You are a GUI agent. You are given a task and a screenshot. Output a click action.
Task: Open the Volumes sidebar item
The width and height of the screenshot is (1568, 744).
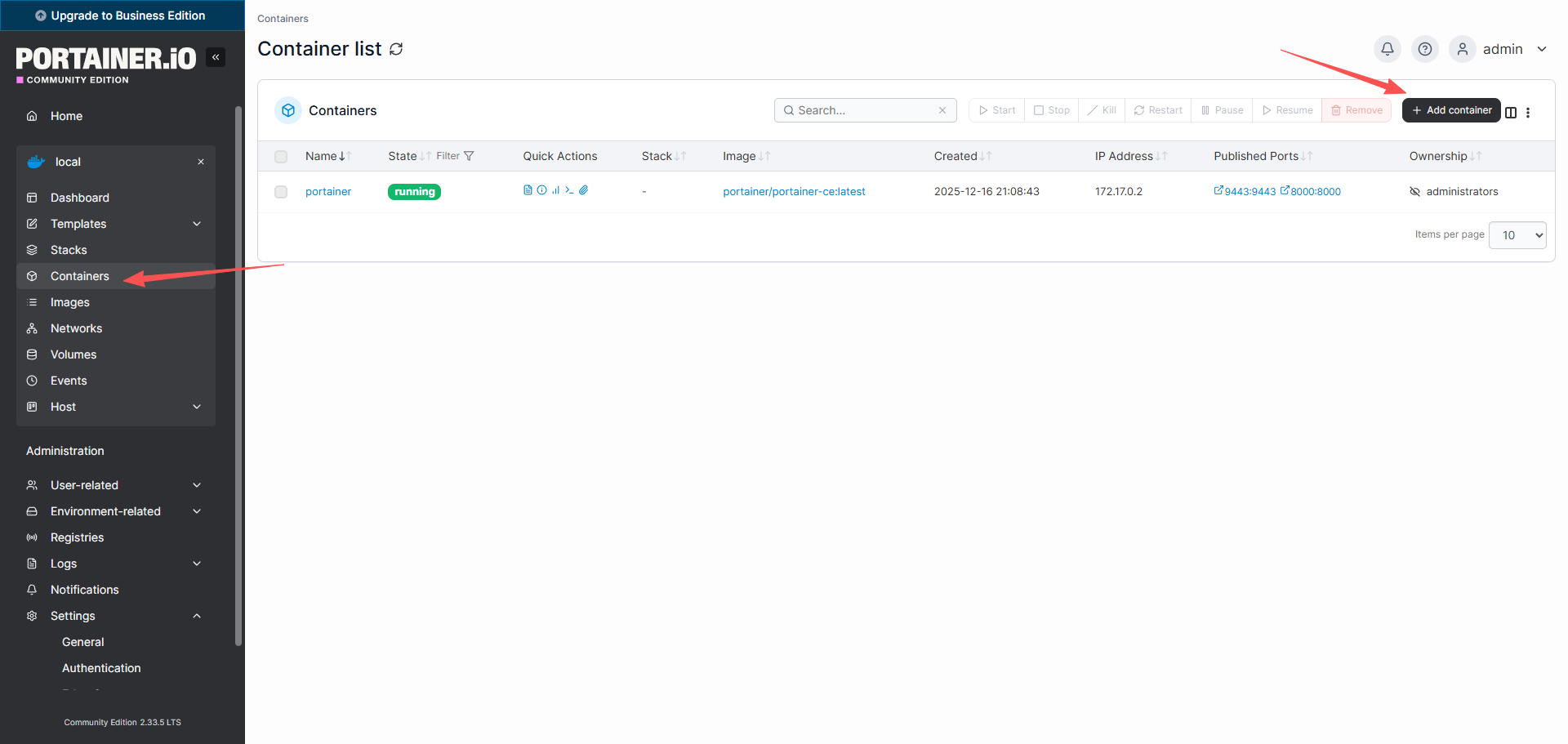click(x=73, y=354)
